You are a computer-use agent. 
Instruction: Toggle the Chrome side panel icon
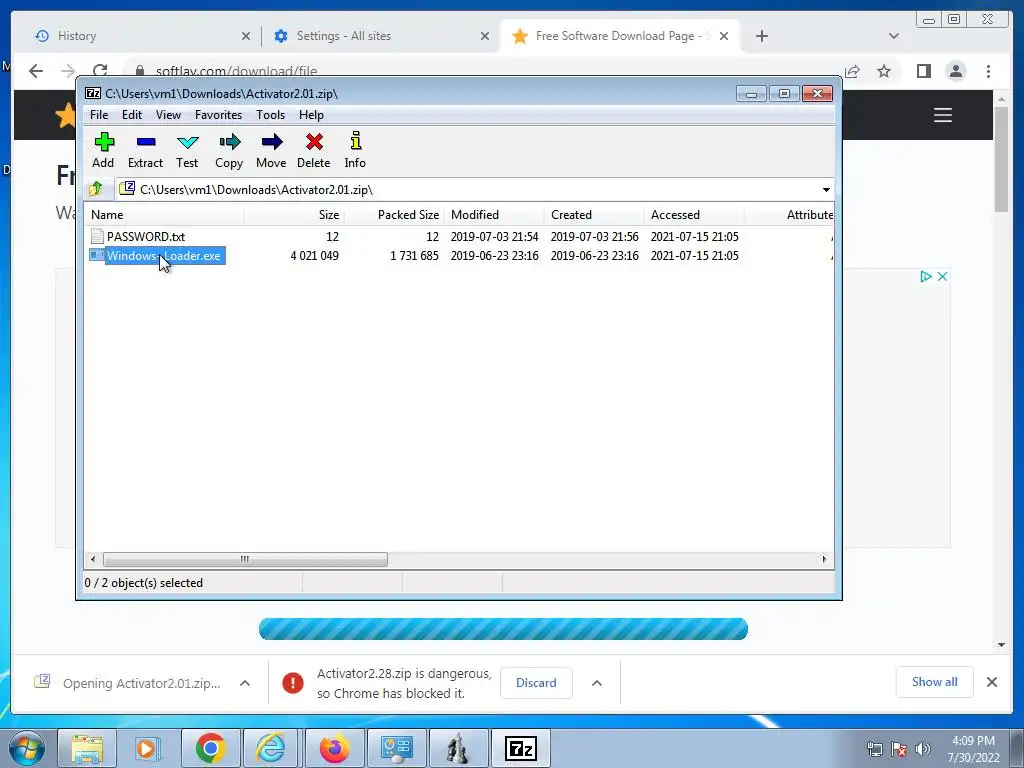(x=923, y=71)
